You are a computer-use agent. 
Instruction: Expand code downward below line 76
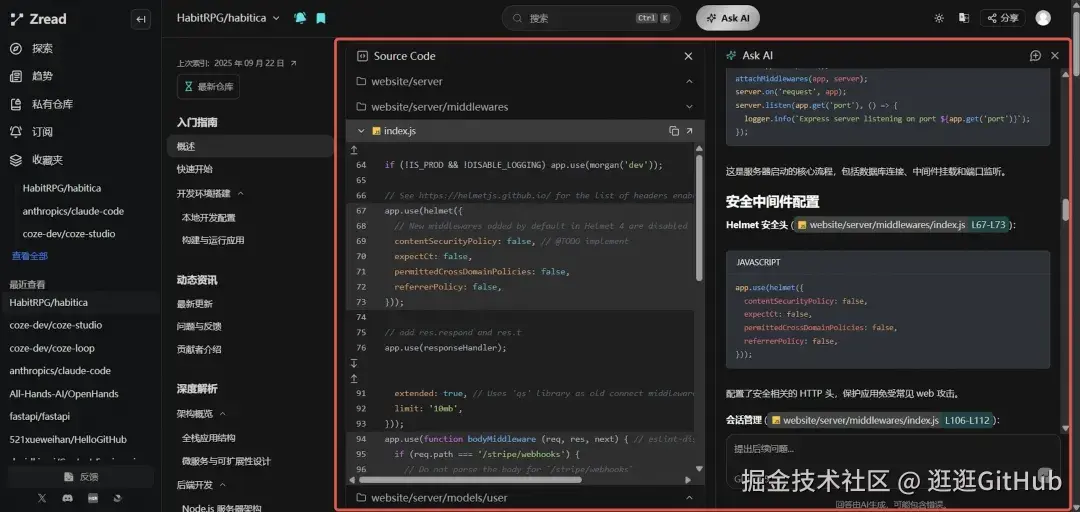[354, 363]
